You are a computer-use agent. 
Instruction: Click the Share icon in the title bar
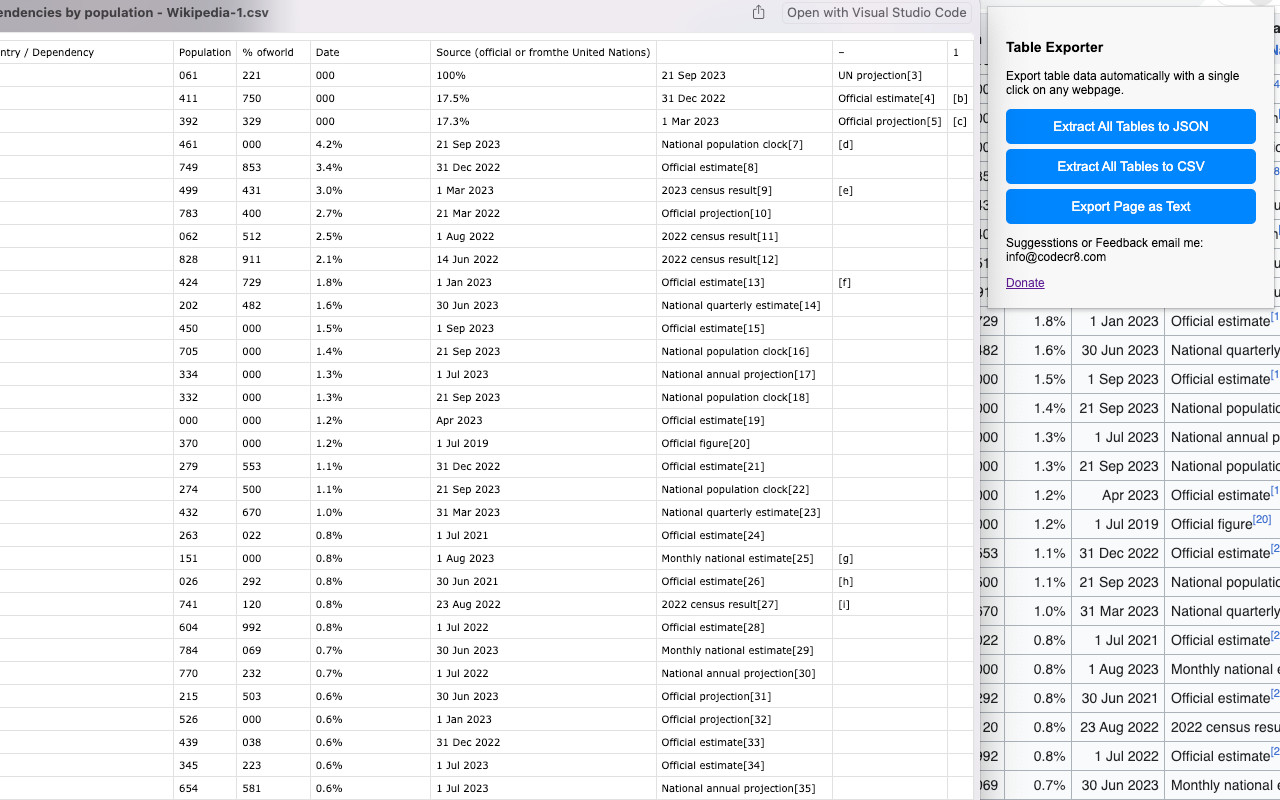click(758, 13)
